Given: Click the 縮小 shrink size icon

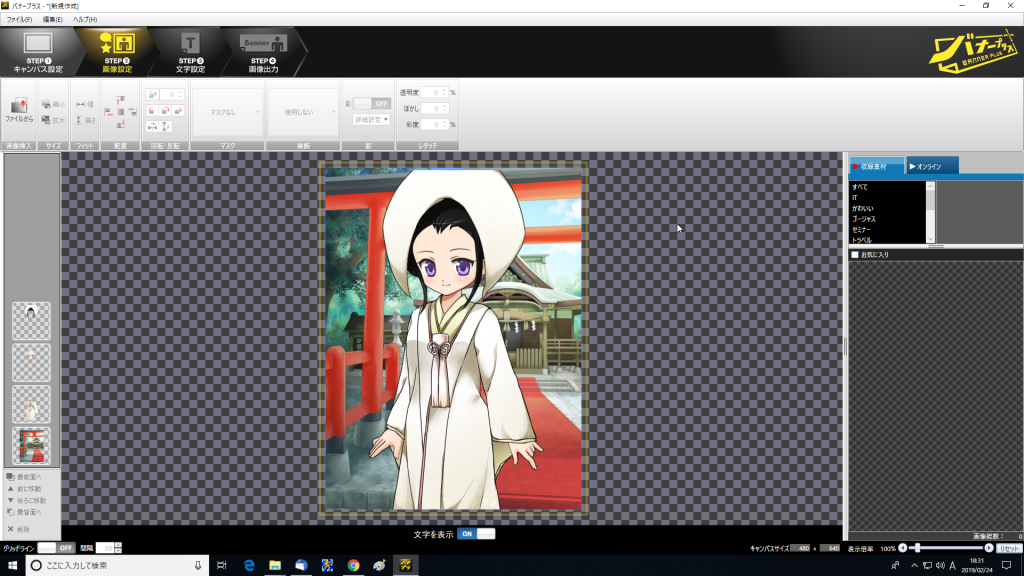Looking at the screenshot, I should (53, 104).
